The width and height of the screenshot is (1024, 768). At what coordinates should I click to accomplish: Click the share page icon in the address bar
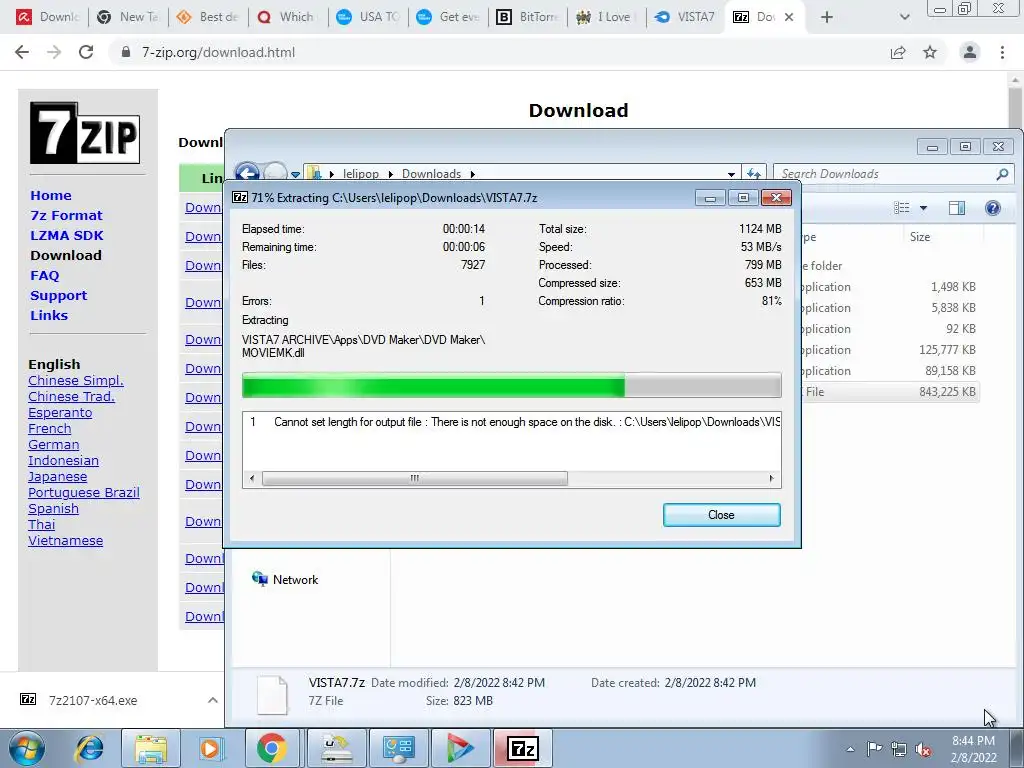point(898,52)
